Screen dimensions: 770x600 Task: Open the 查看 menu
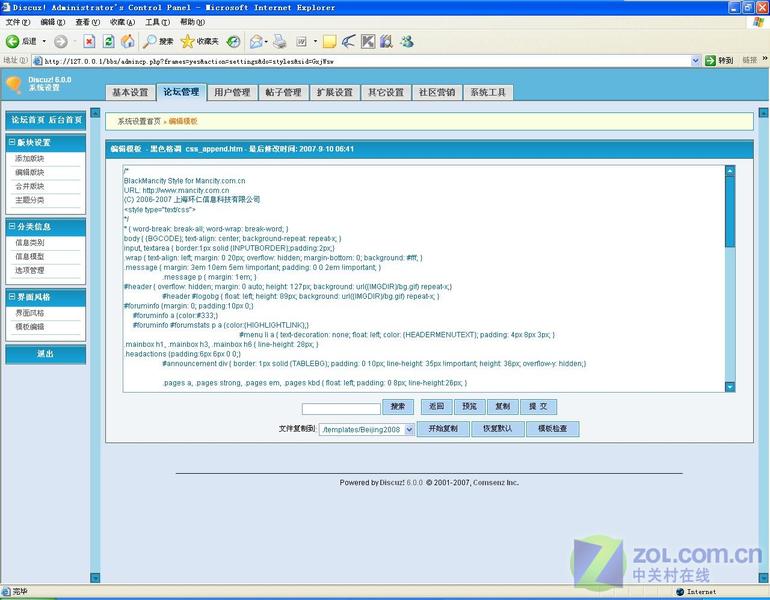click(87, 22)
